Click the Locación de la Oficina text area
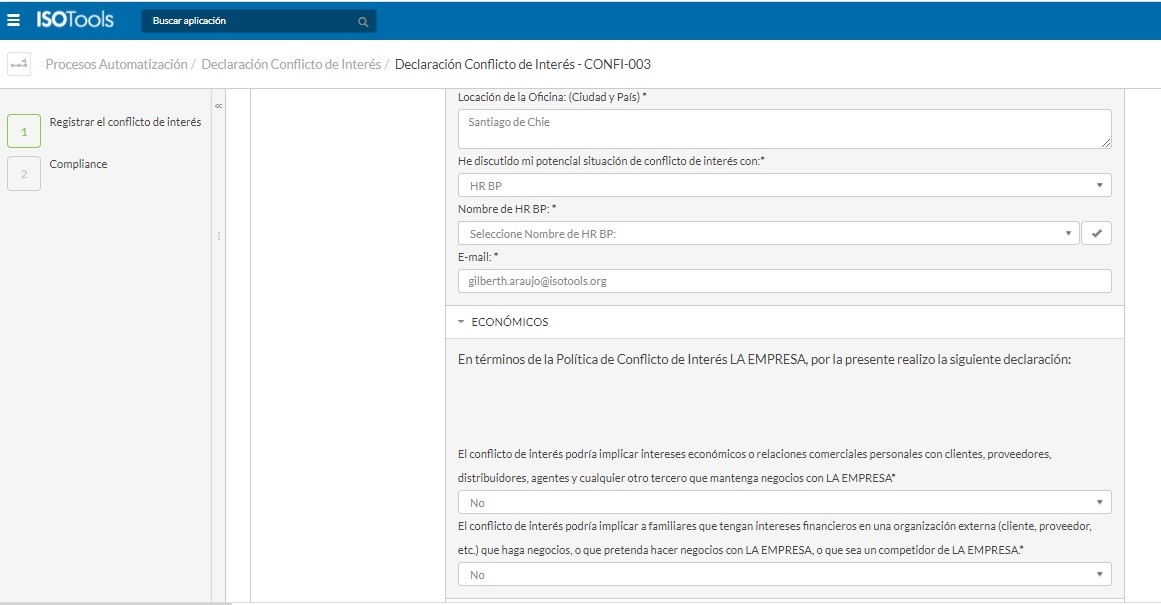 (784, 129)
